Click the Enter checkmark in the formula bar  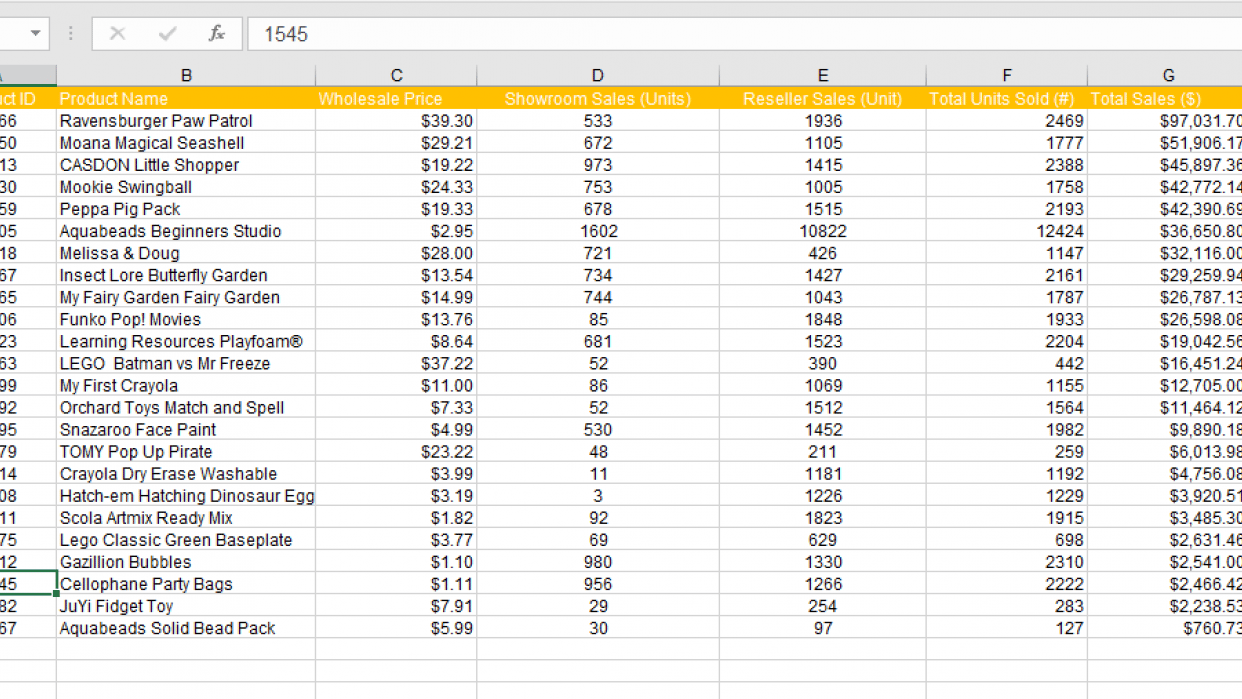click(x=167, y=34)
